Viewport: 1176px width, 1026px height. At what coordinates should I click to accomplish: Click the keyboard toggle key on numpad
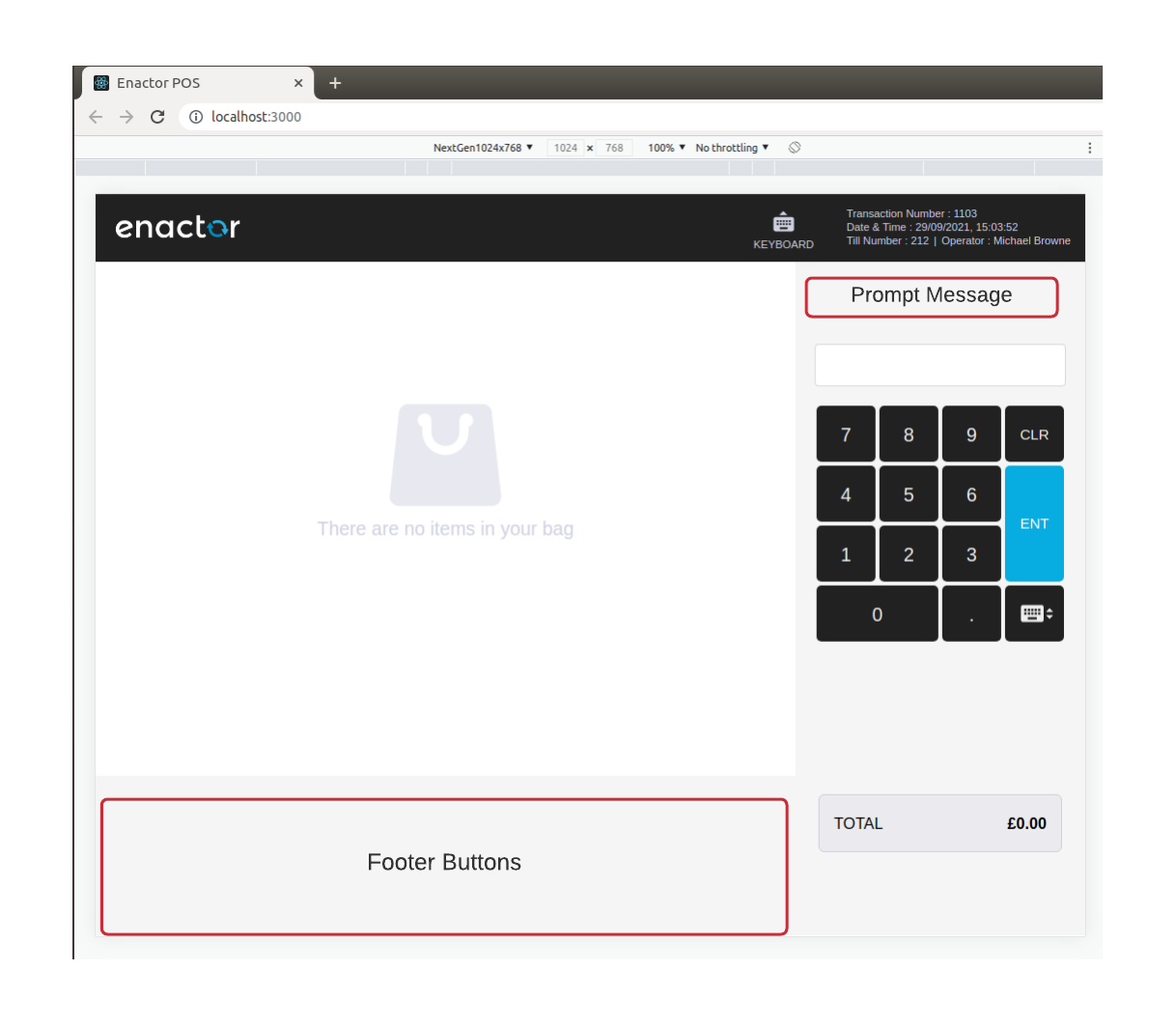pos(1034,614)
